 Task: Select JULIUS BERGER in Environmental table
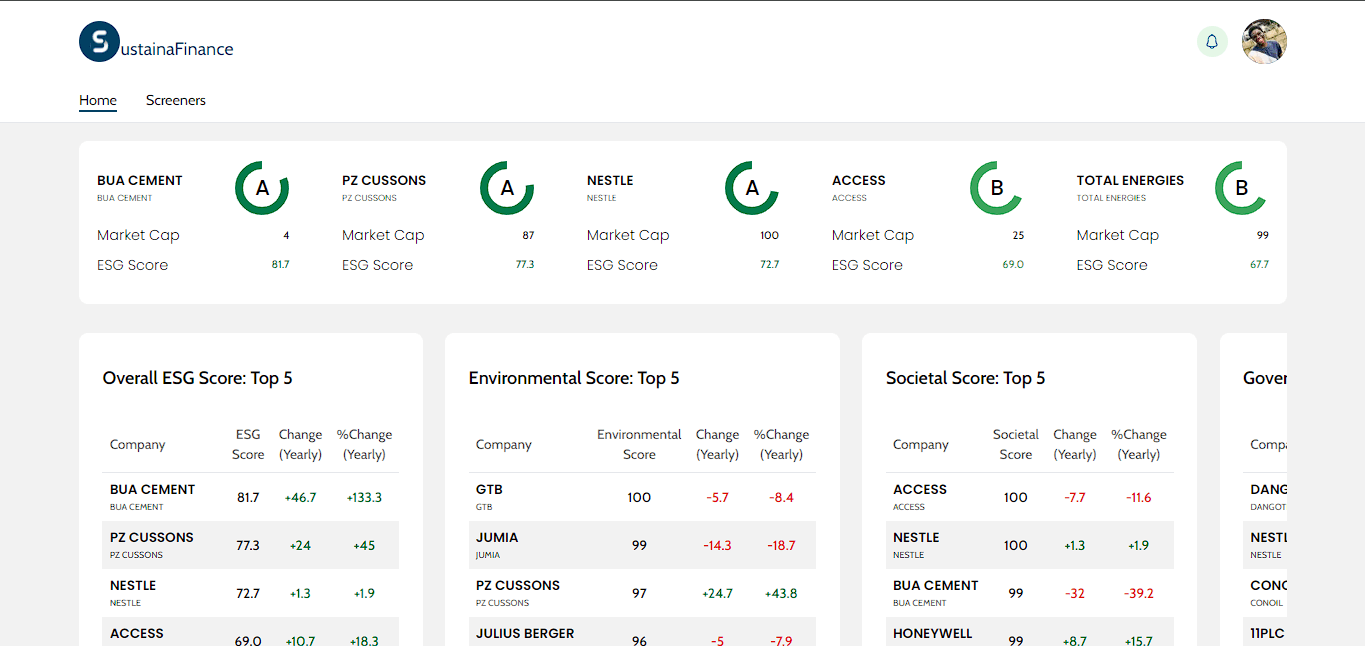click(642, 632)
